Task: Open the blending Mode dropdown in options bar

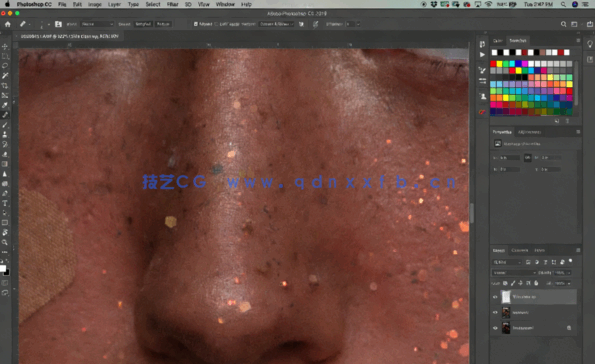Action: tap(98, 24)
